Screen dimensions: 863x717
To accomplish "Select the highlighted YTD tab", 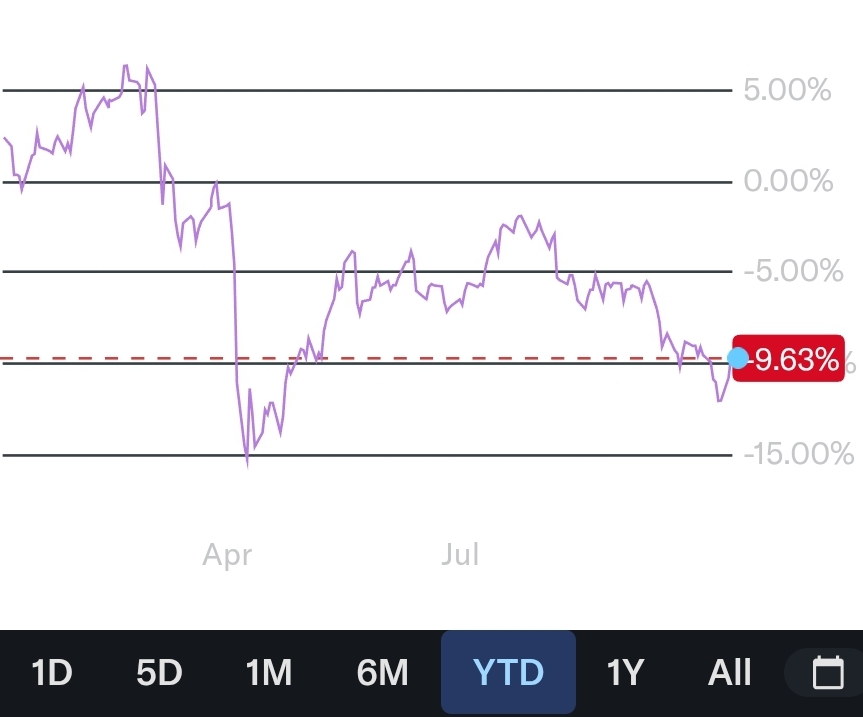I will (x=508, y=673).
